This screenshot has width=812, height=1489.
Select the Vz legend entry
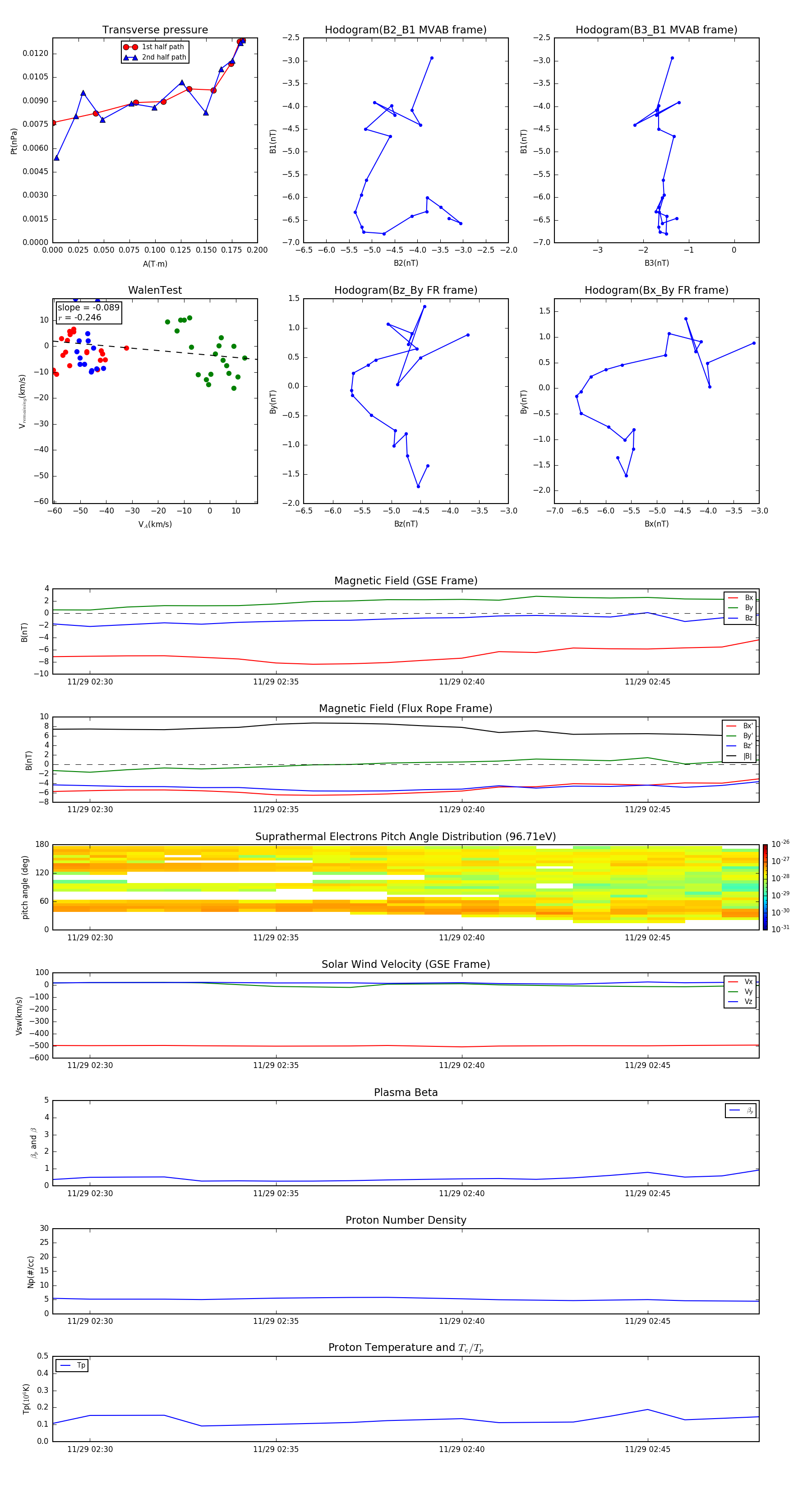pyautogui.click(x=740, y=1002)
